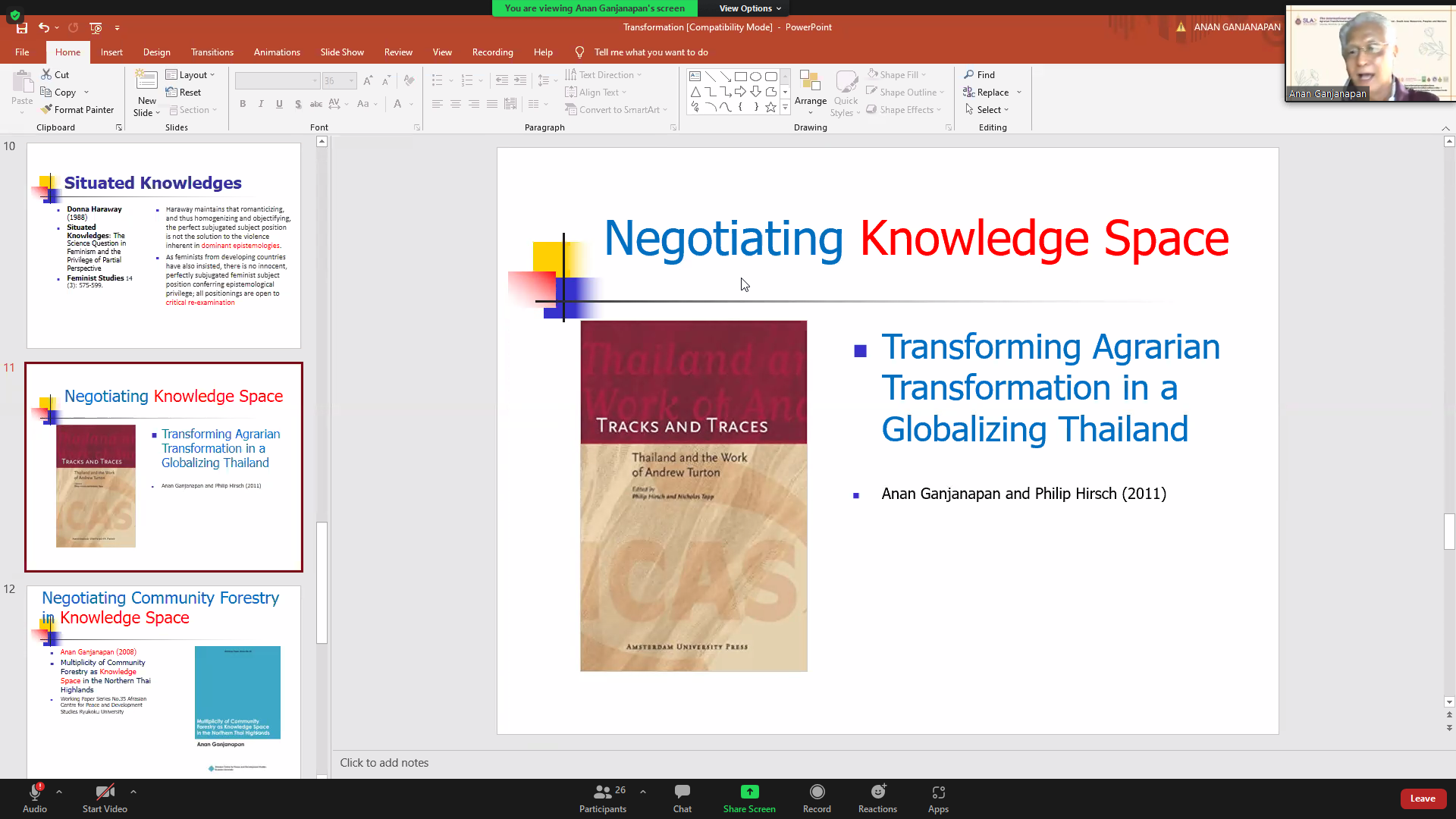1456x819 pixels.
Task: Expand the View Options dropdown
Action: [749, 8]
